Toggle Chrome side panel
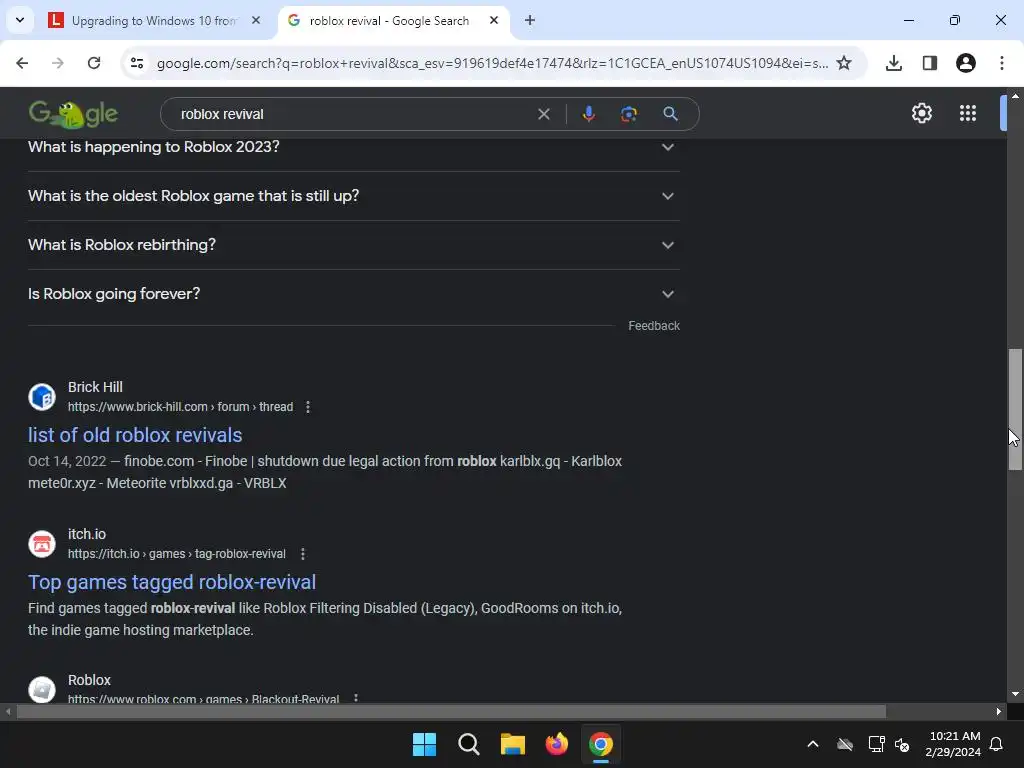Screen dimensions: 1024x768 tap(930, 63)
